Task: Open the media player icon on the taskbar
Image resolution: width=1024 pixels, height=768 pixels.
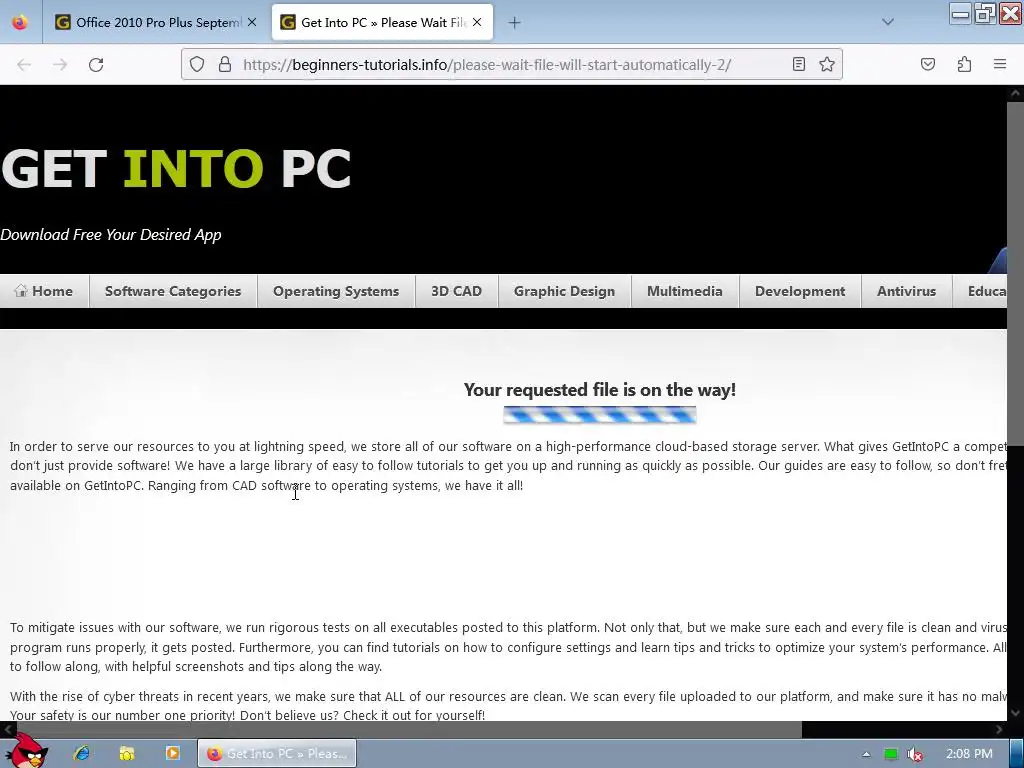Action: 172,754
